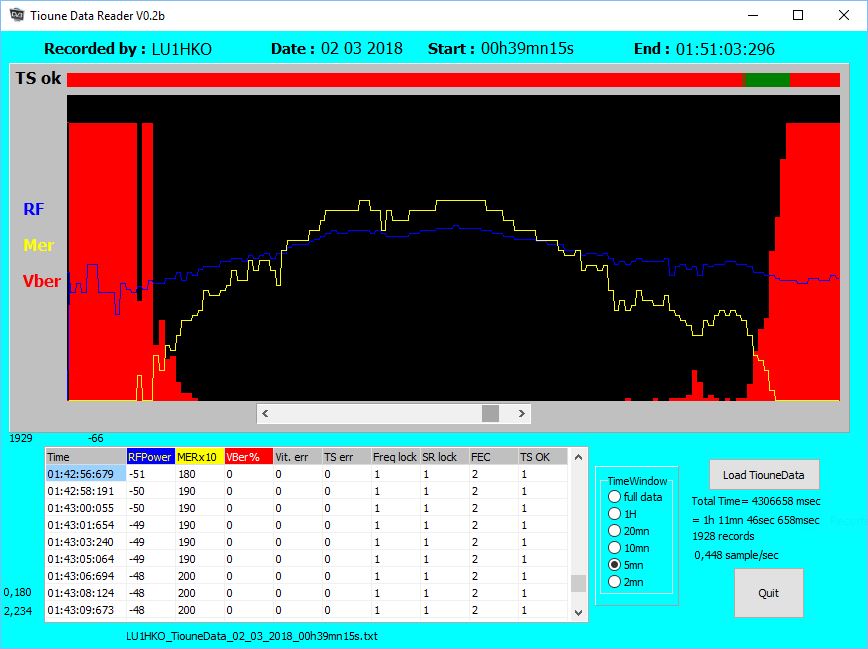Select the row with time 01:42:56:679
Image resolution: width=868 pixels, height=649 pixels.
point(306,474)
